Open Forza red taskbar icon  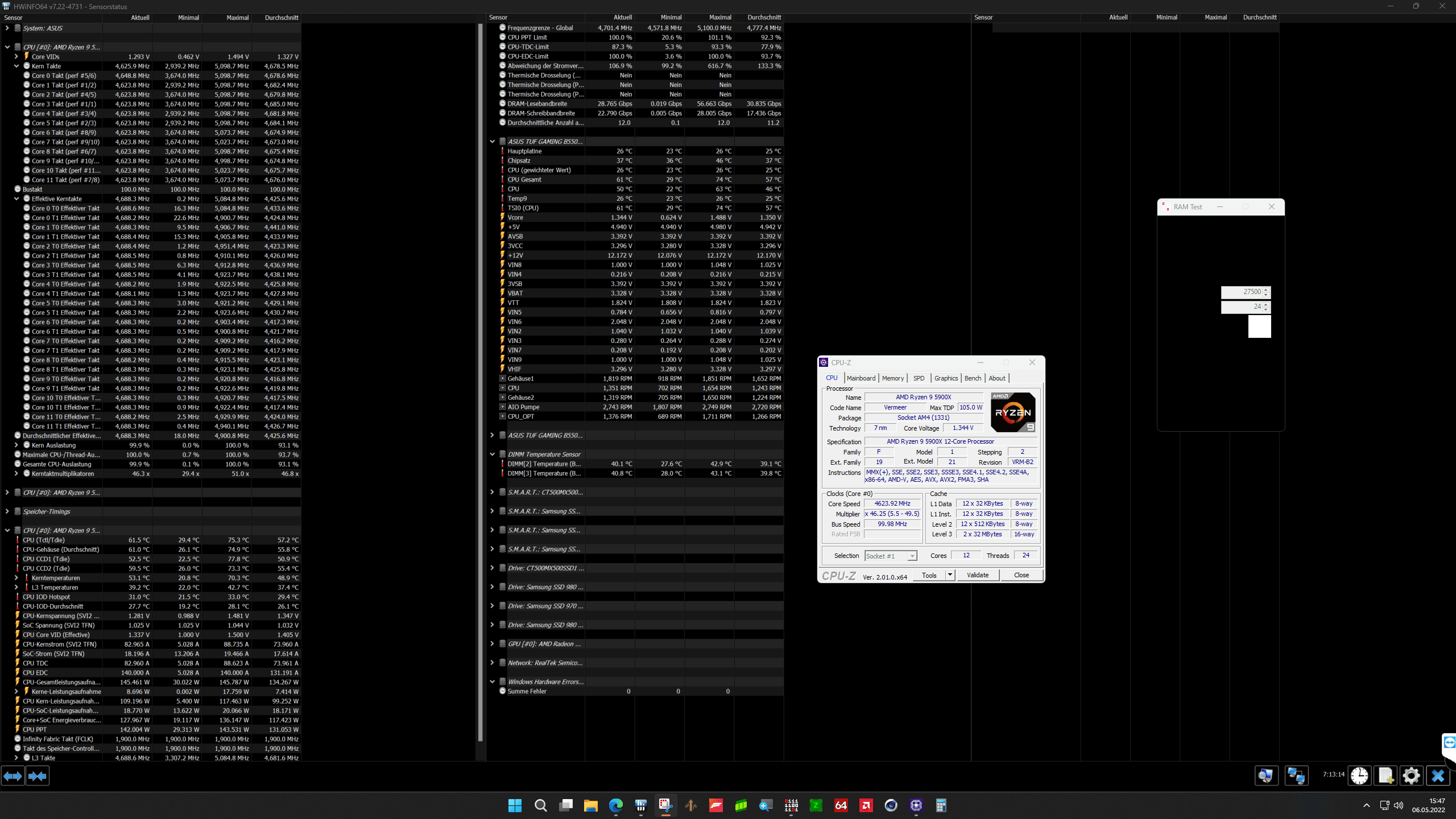point(716,805)
